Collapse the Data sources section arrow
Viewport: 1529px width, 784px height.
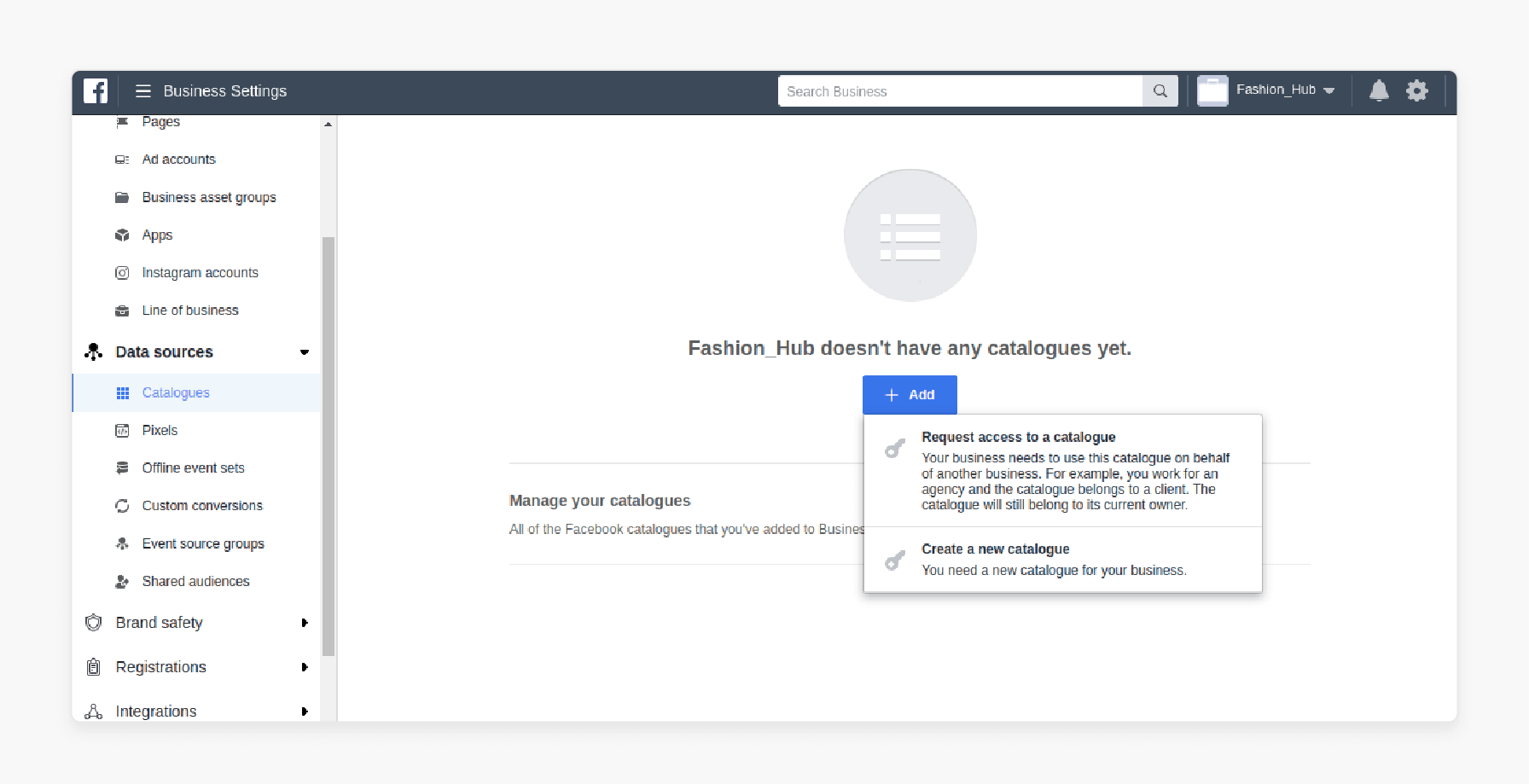[x=305, y=352]
